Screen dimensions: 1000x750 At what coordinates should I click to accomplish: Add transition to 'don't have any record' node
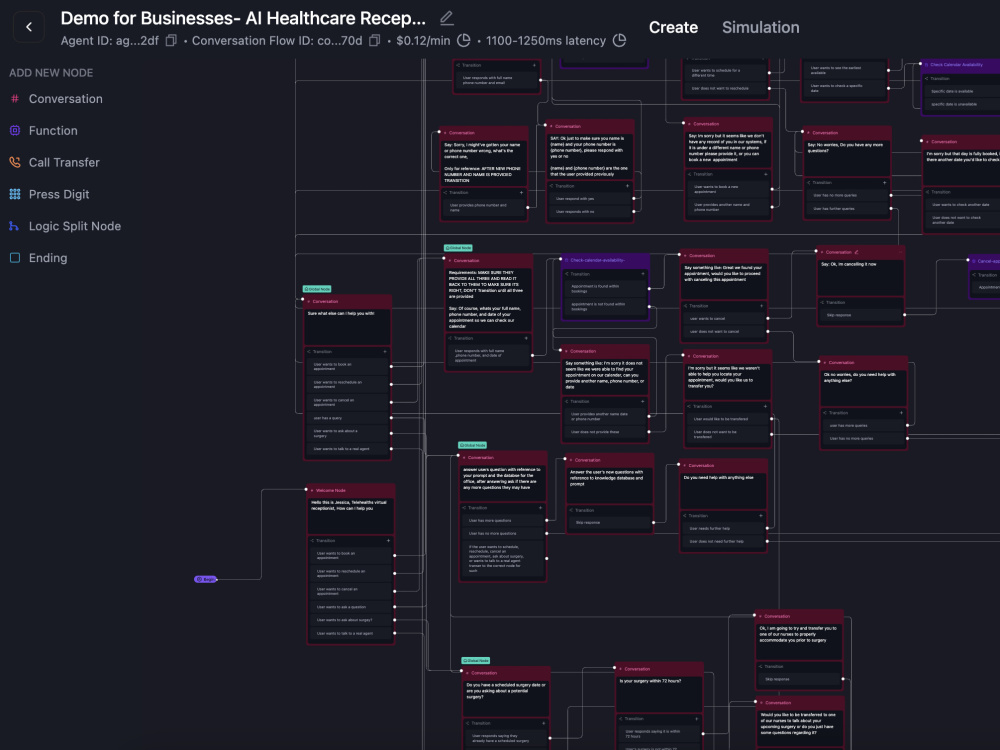pos(766,173)
